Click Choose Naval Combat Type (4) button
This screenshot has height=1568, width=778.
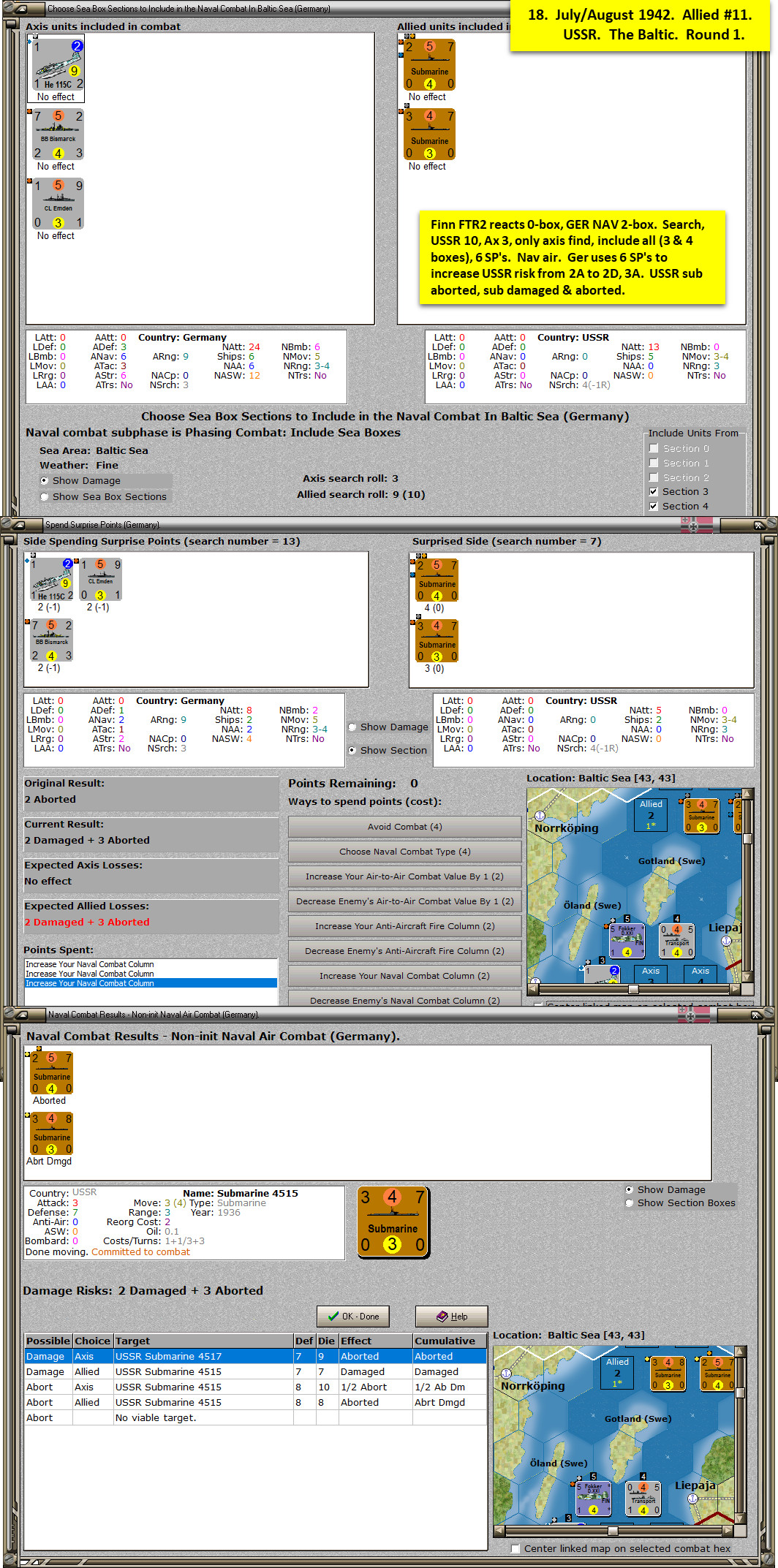(404, 852)
